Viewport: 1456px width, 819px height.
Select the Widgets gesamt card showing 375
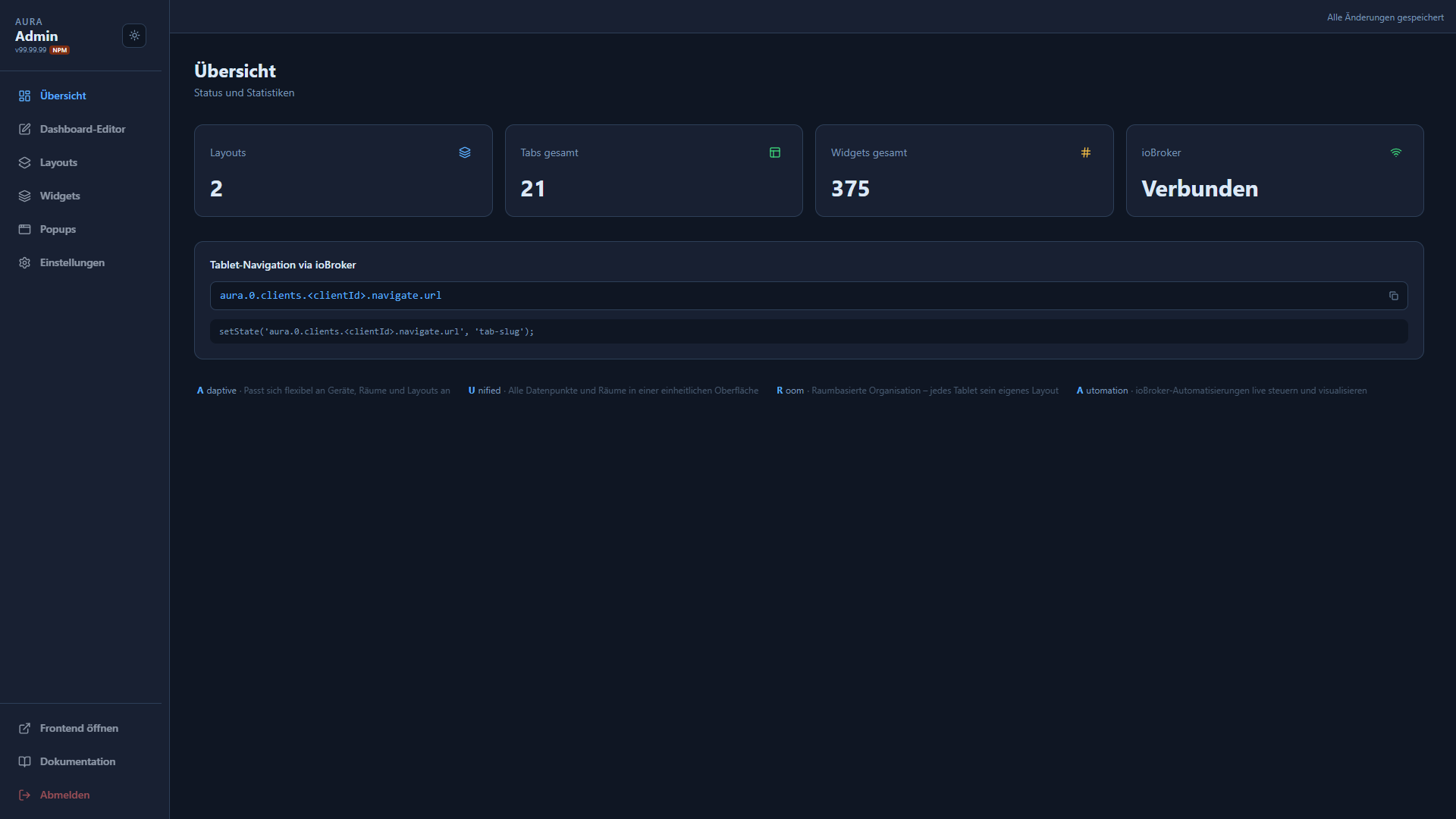pos(965,171)
